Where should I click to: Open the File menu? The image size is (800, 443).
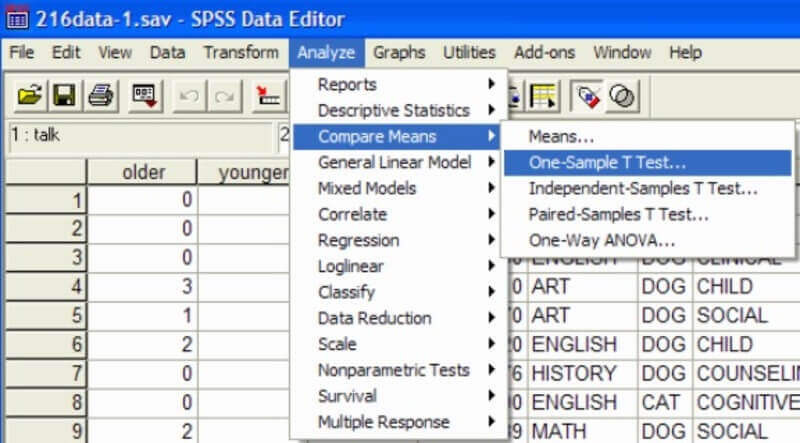coord(21,52)
